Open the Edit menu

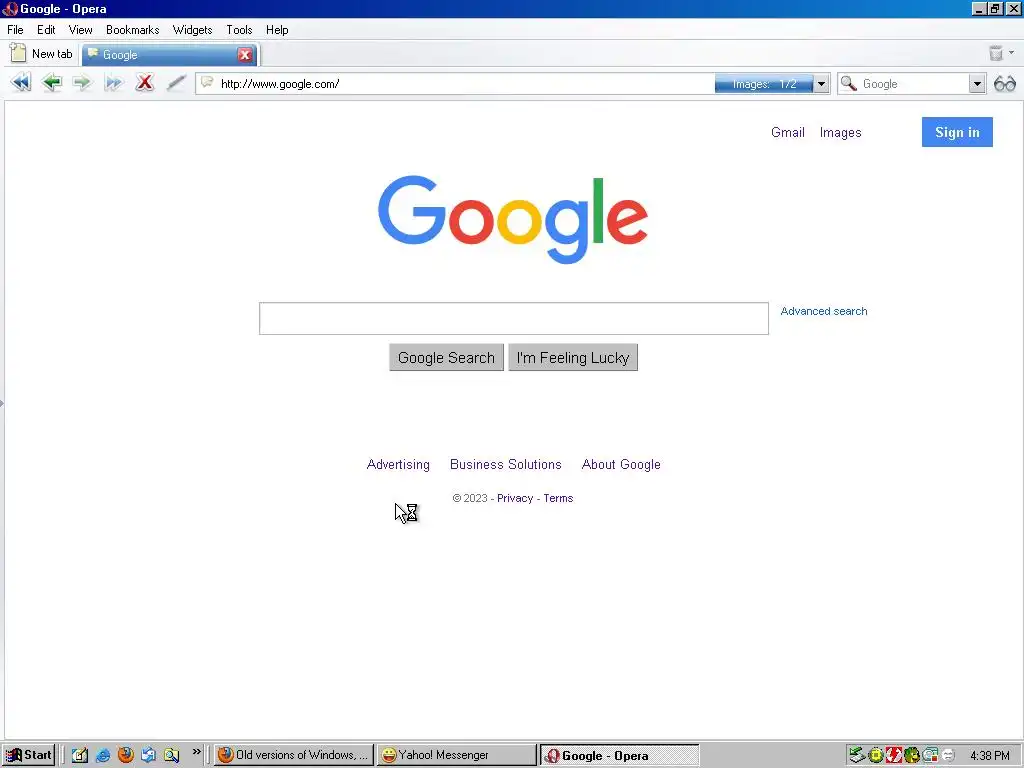[46, 30]
